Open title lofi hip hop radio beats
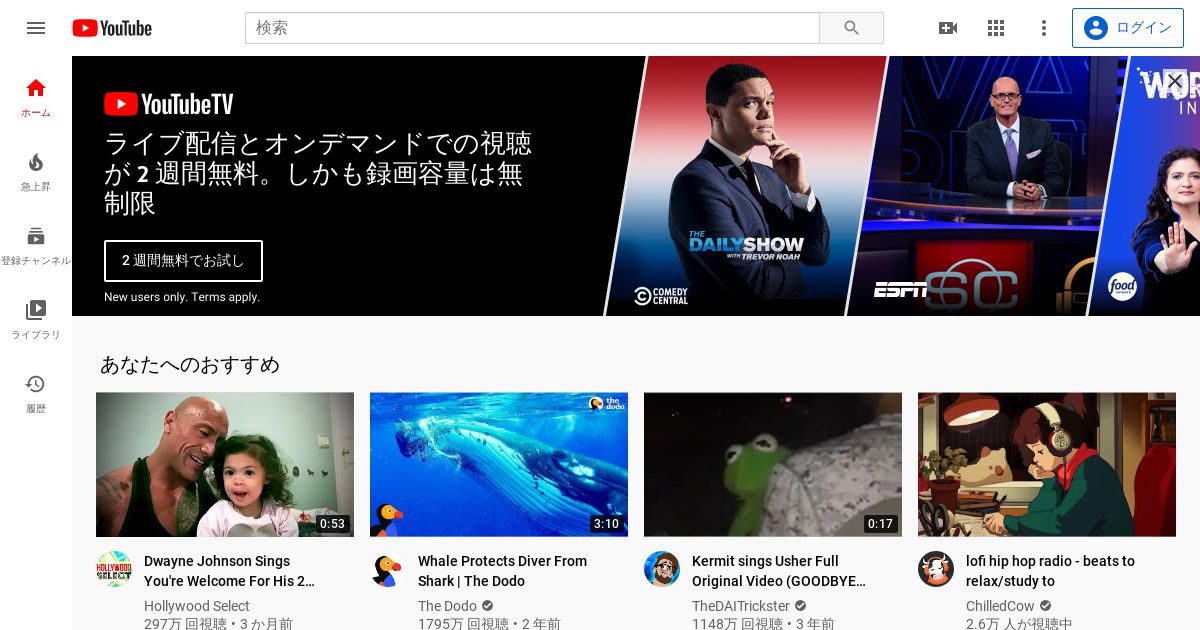Image resolution: width=1200 pixels, height=630 pixels. click(1050, 571)
